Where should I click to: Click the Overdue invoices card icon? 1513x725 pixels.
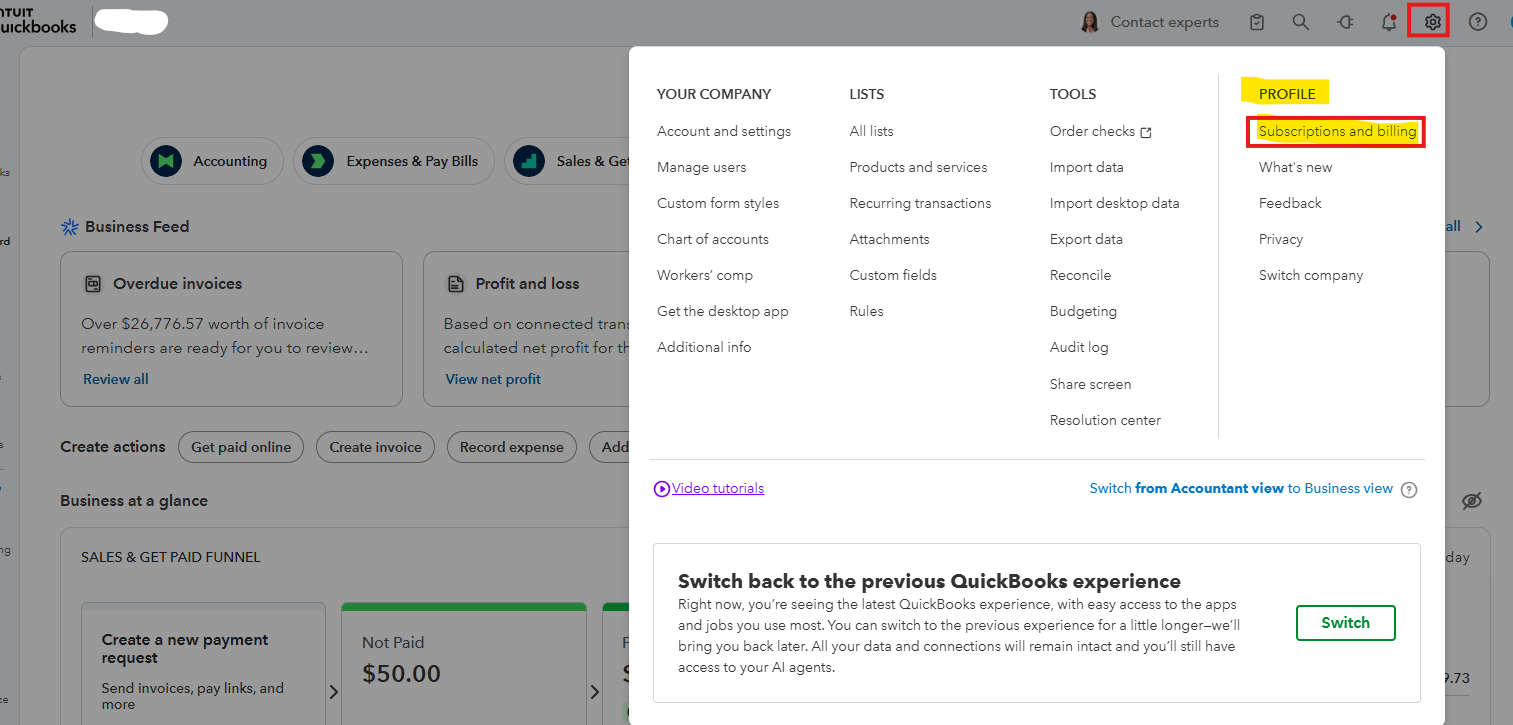coord(93,284)
